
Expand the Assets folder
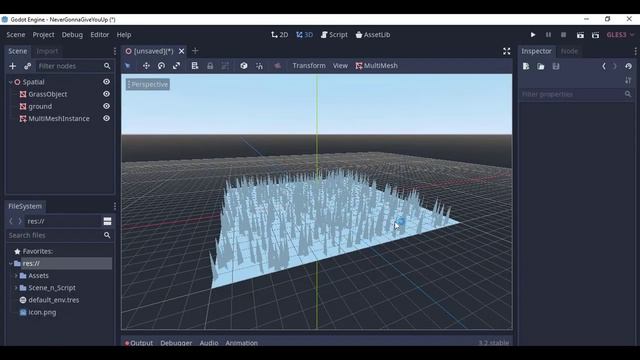click(16, 276)
